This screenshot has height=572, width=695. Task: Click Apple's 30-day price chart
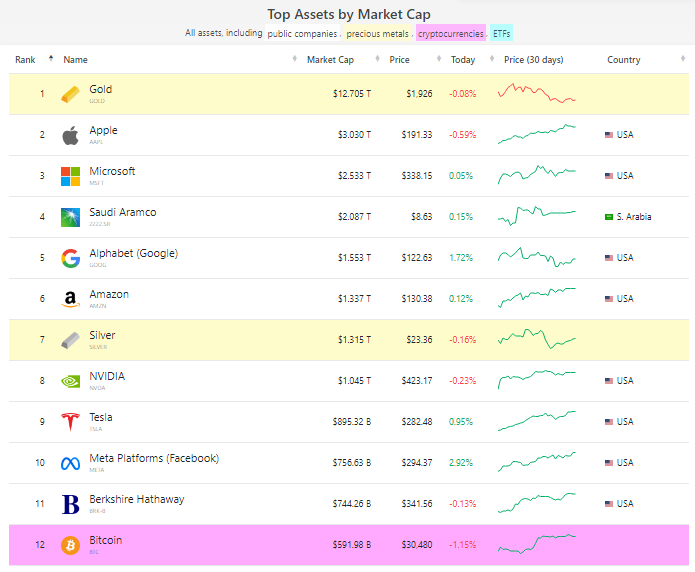pos(537,134)
